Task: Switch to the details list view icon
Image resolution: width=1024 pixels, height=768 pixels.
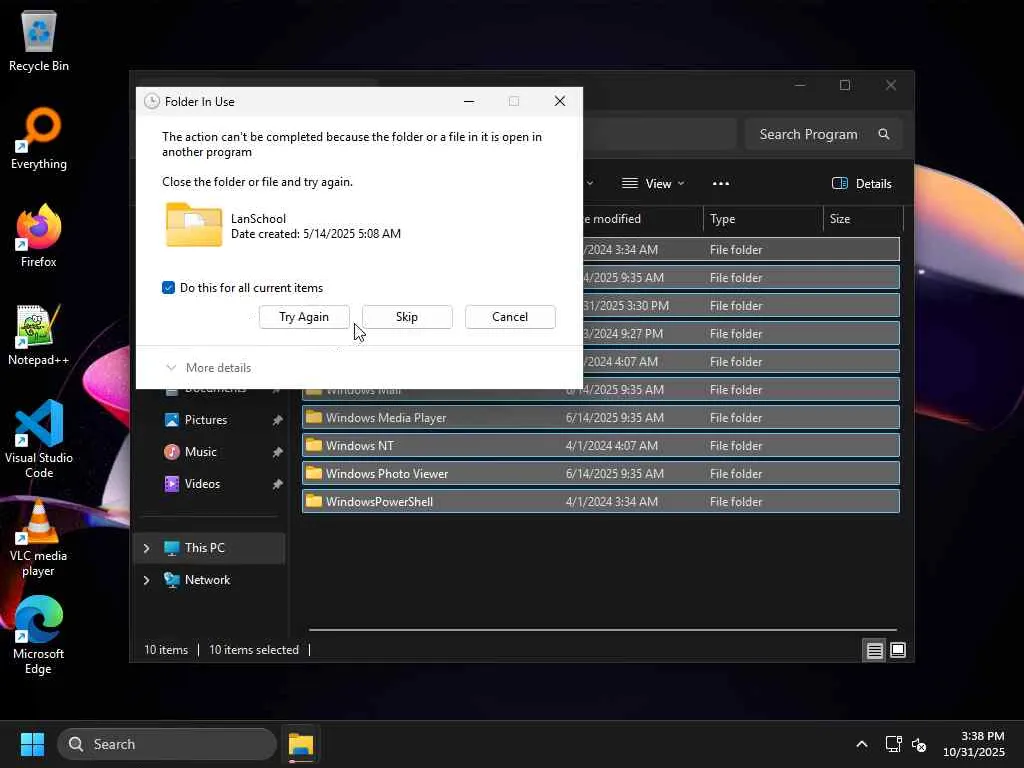Action: [x=874, y=650]
